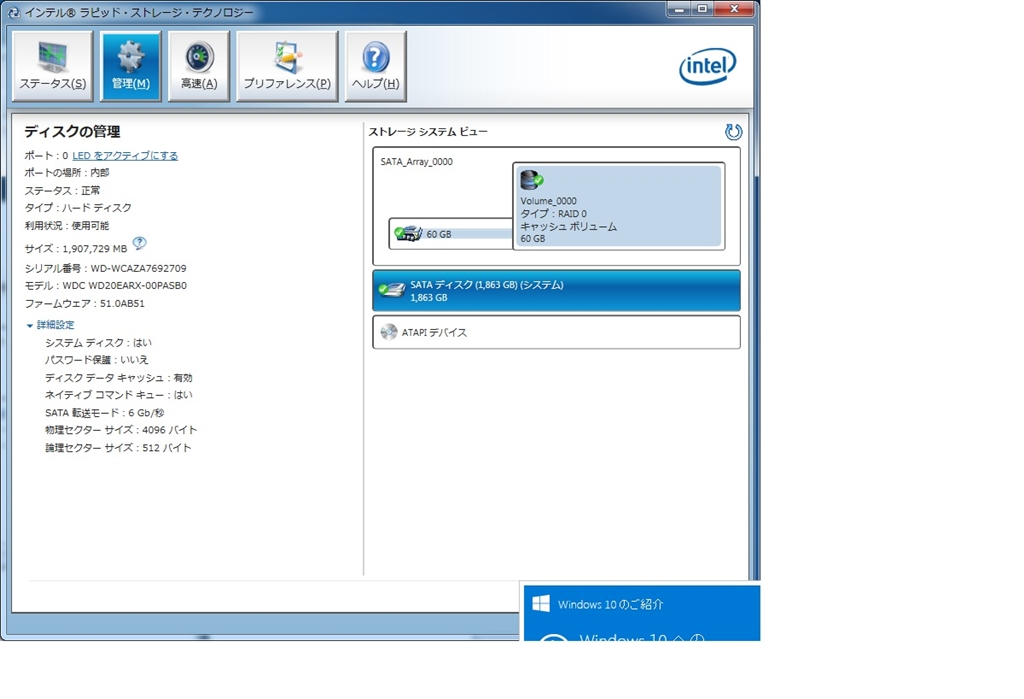Click the Volume_0000 volume icon
Viewport: 1024px width, 699px height.
click(x=532, y=180)
